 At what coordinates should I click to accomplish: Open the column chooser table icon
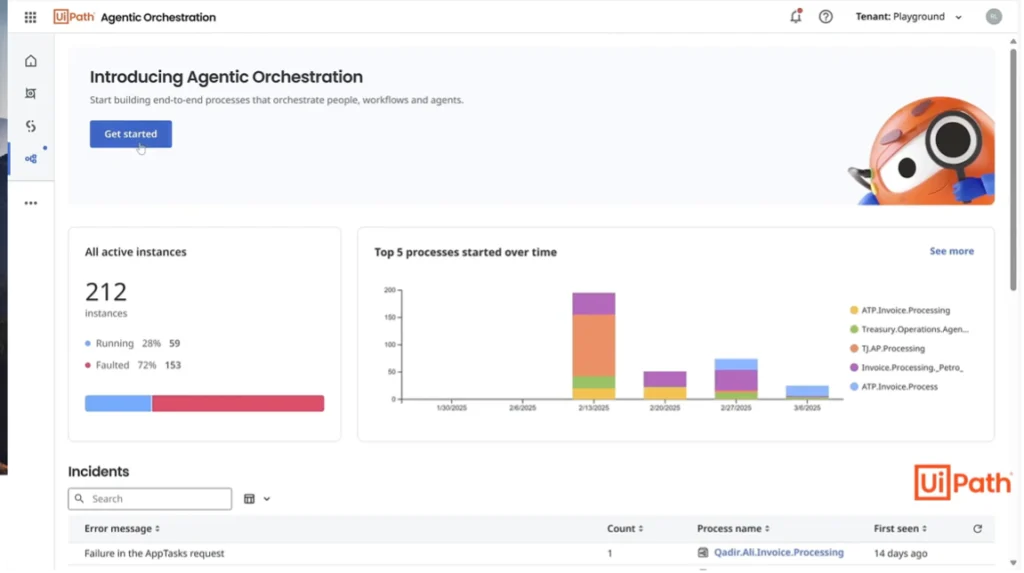tap(249, 499)
